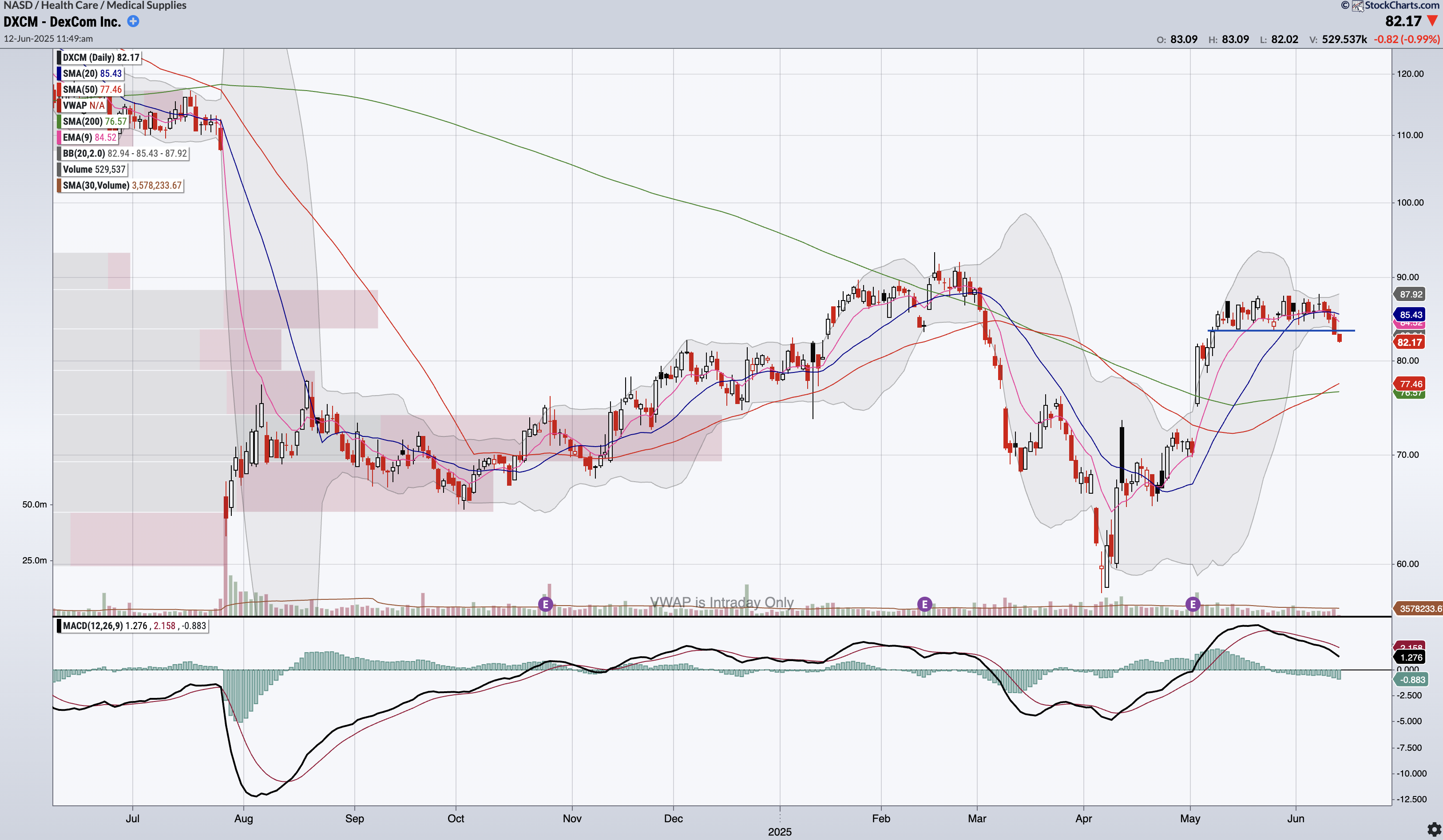The height and width of the screenshot is (840, 1443).
Task: Click the Medical Supplies industry breadcrumb
Action: (x=146, y=5)
